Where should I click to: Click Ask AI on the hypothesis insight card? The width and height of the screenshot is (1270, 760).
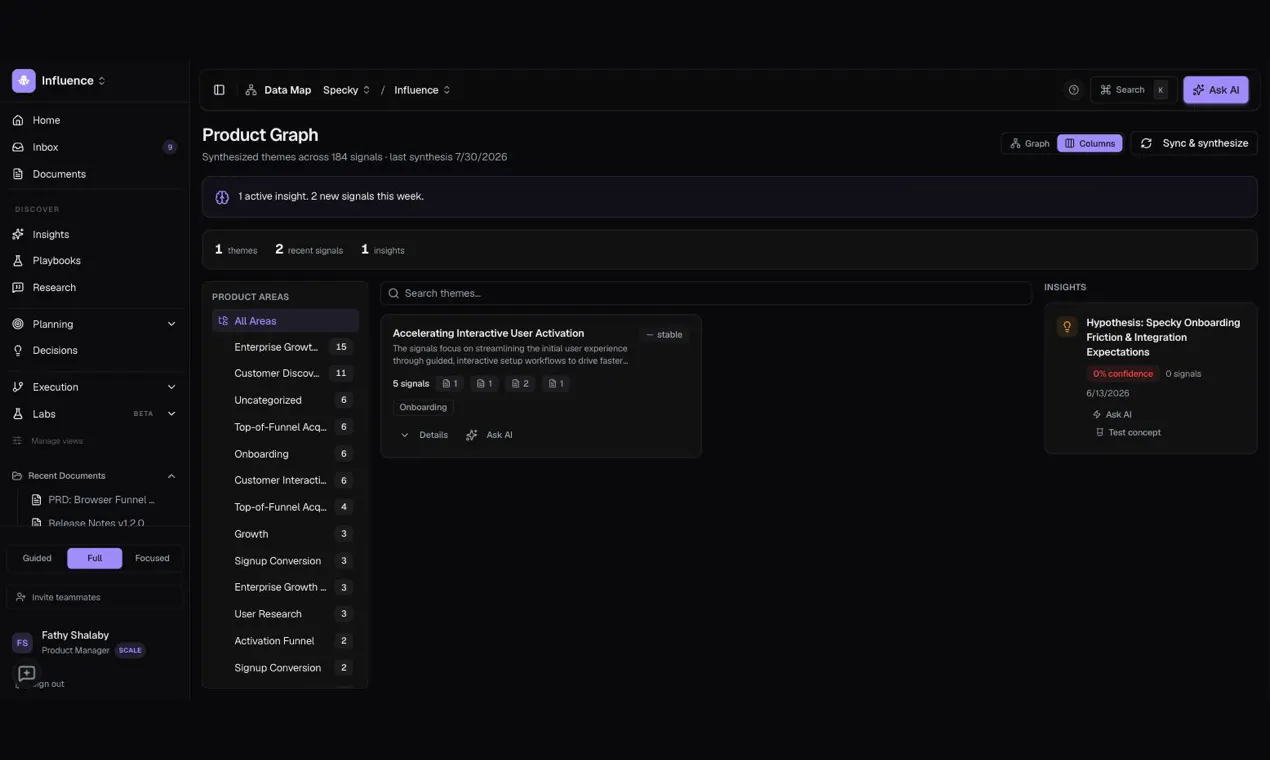click(1112, 414)
